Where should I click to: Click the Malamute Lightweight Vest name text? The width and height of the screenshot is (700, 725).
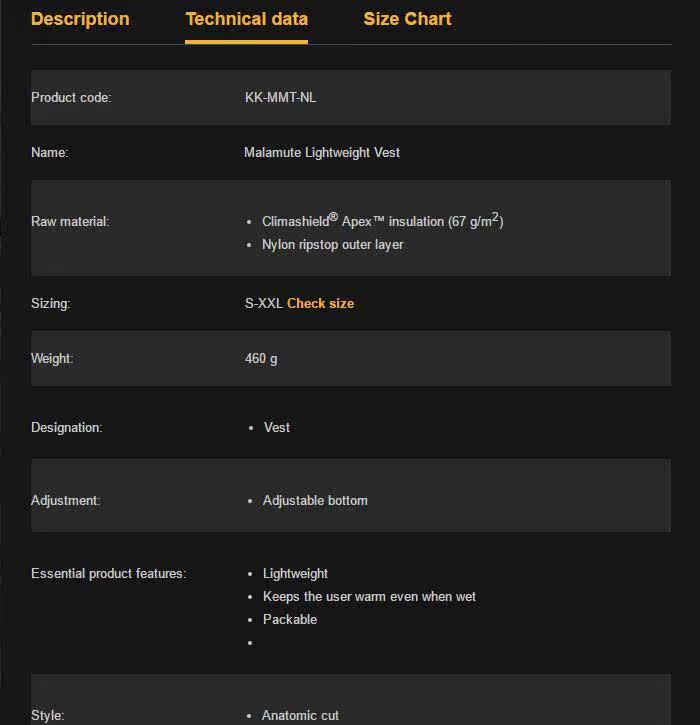pyautogui.click(x=322, y=153)
